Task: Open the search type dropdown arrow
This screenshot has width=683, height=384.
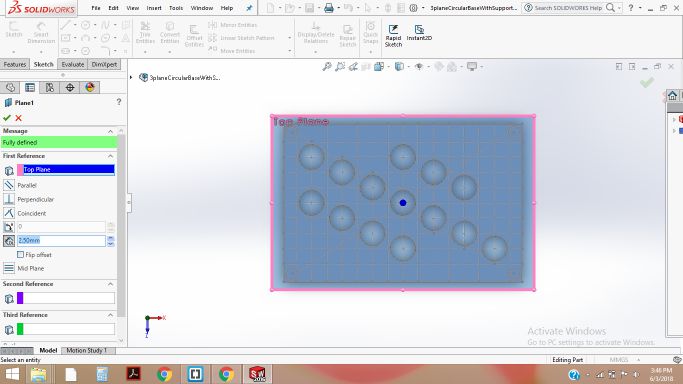Action: (x=619, y=8)
